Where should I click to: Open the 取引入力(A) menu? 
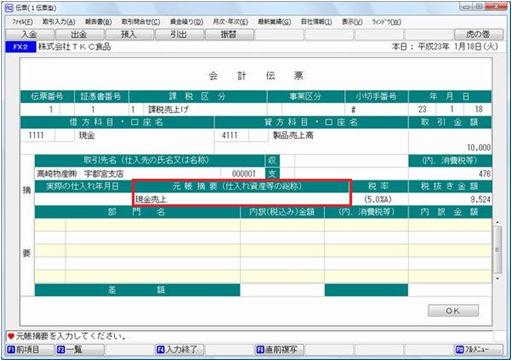click(x=59, y=22)
